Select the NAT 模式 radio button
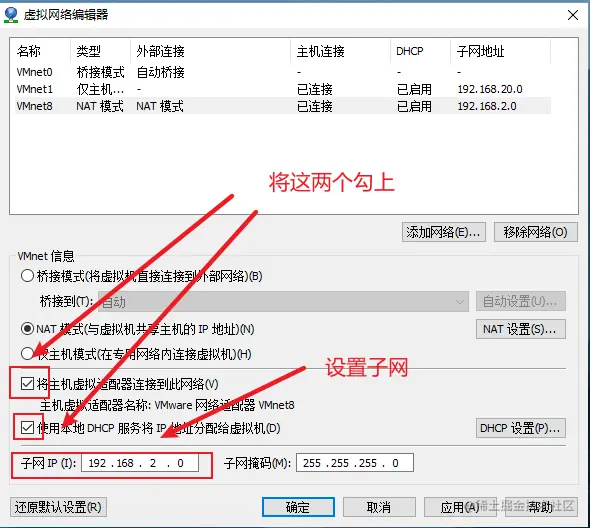This screenshot has width=590, height=528. pyautogui.click(x=27, y=329)
